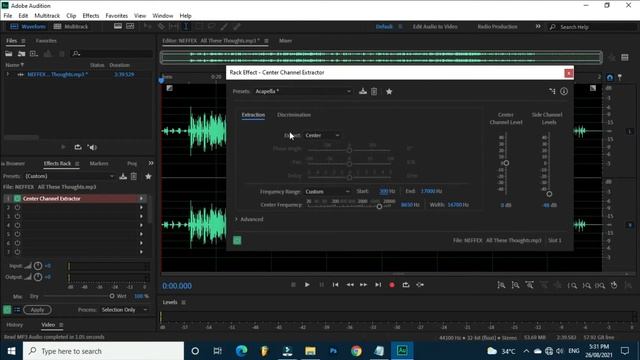Open Process dropdown set to Selection Only
This screenshot has width=640, height=360.
124,310
